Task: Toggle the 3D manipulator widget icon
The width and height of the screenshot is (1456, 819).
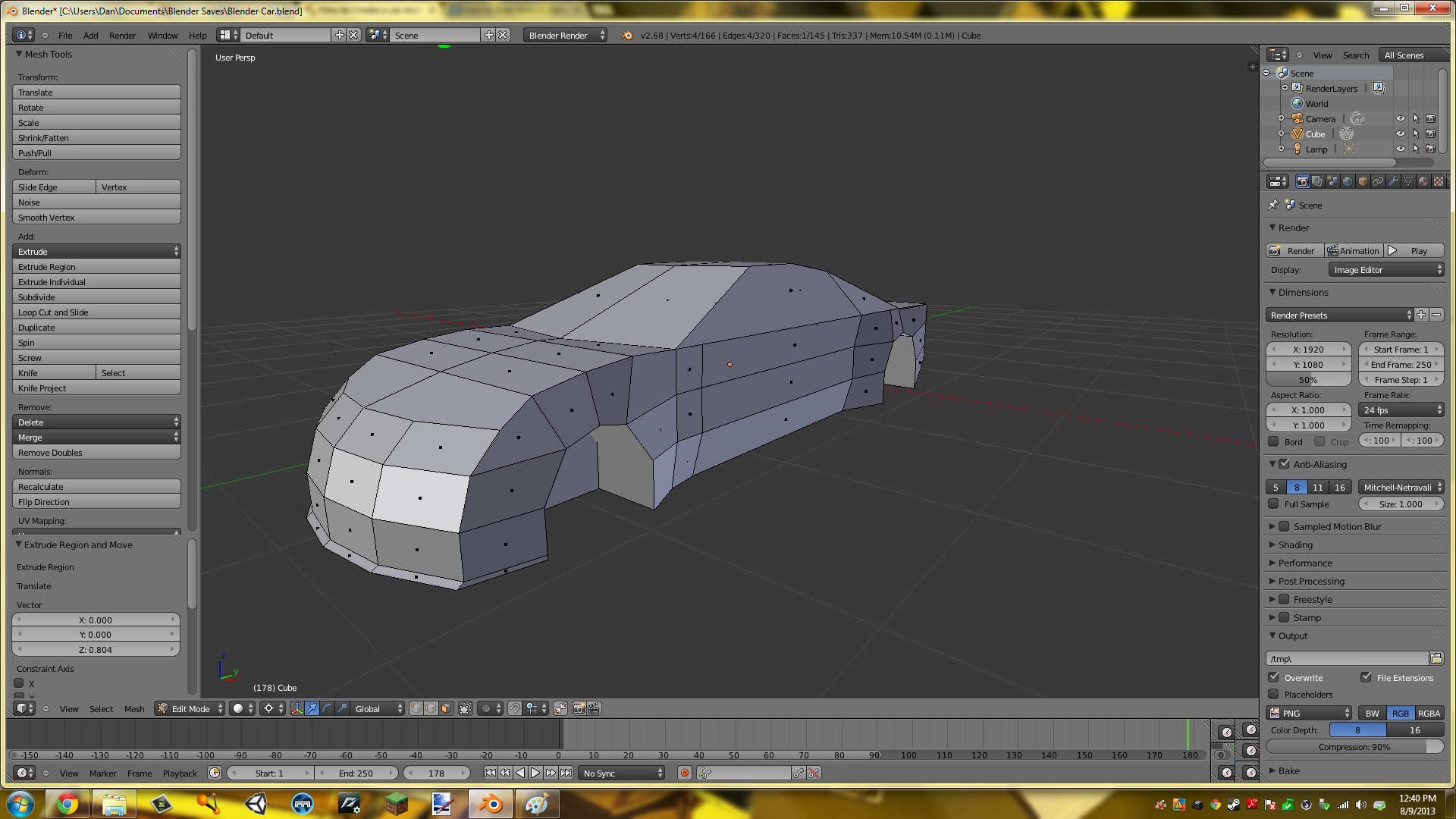Action: (x=297, y=708)
